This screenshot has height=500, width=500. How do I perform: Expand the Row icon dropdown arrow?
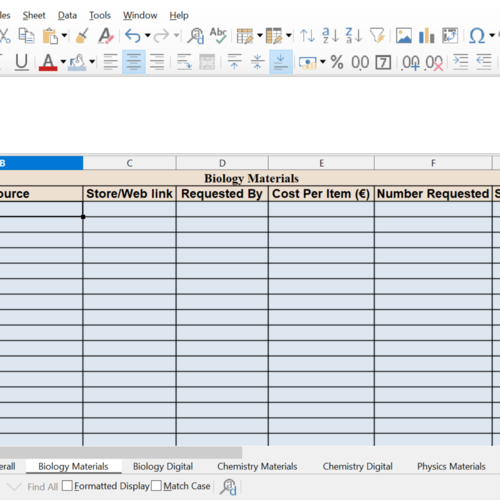(260, 35)
